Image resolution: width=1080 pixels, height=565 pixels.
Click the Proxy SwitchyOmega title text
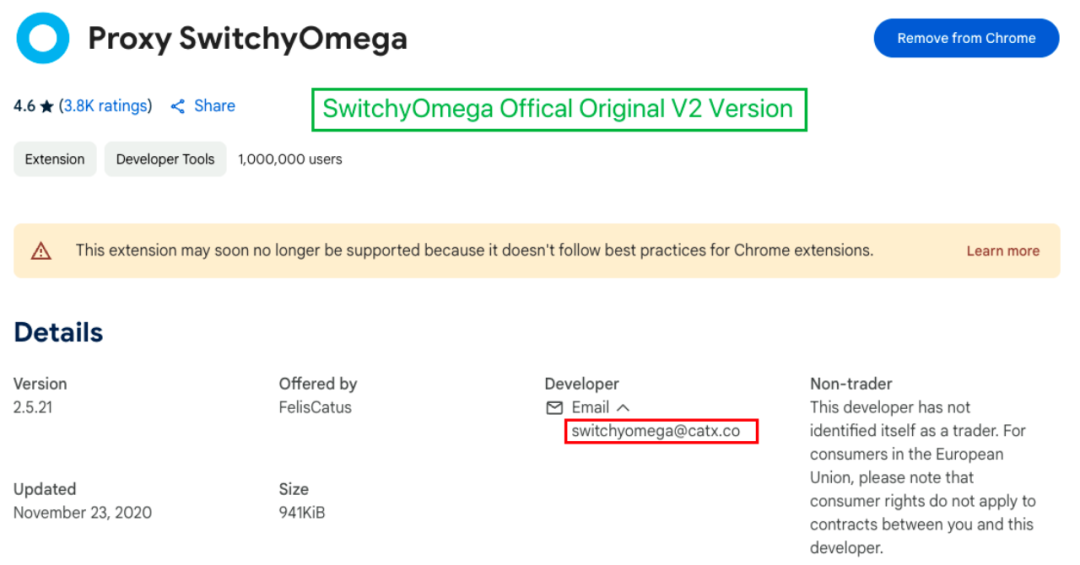[x=247, y=39]
